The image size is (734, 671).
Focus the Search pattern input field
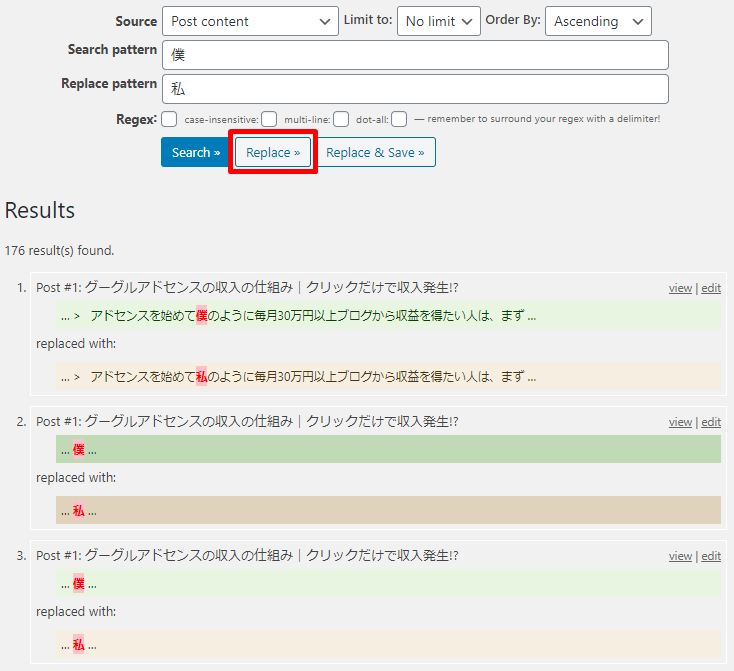(x=415, y=55)
